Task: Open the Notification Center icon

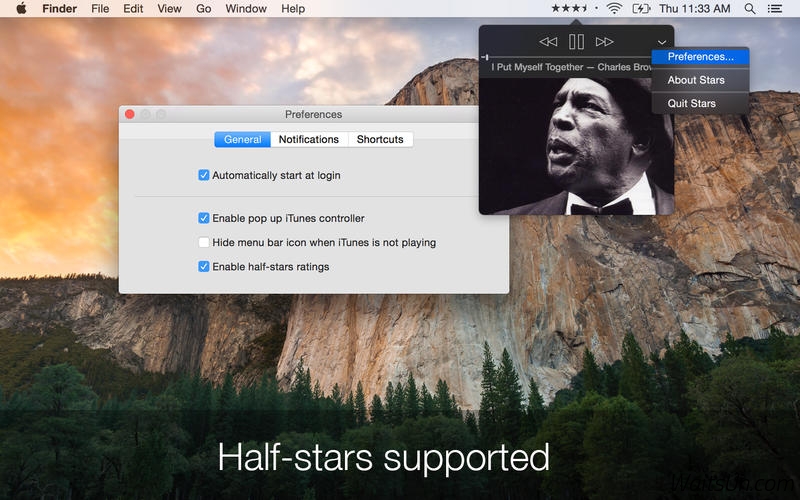Action: [776, 9]
